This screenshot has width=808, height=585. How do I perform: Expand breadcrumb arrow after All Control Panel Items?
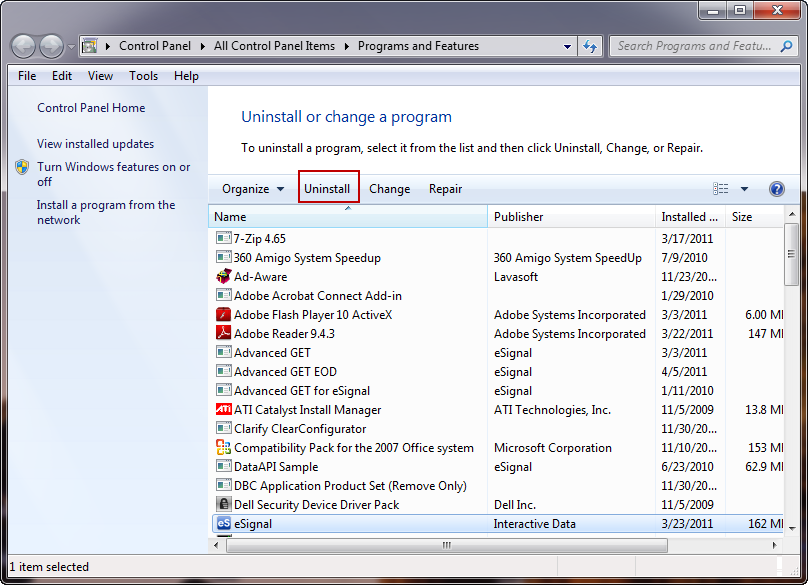(347, 46)
